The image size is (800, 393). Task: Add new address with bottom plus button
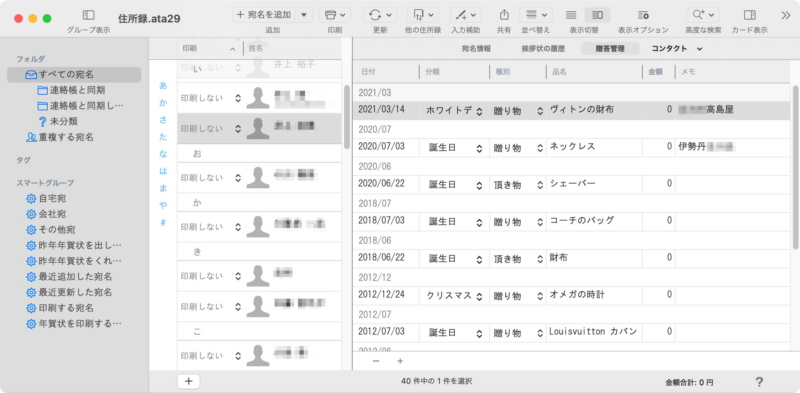pos(188,381)
